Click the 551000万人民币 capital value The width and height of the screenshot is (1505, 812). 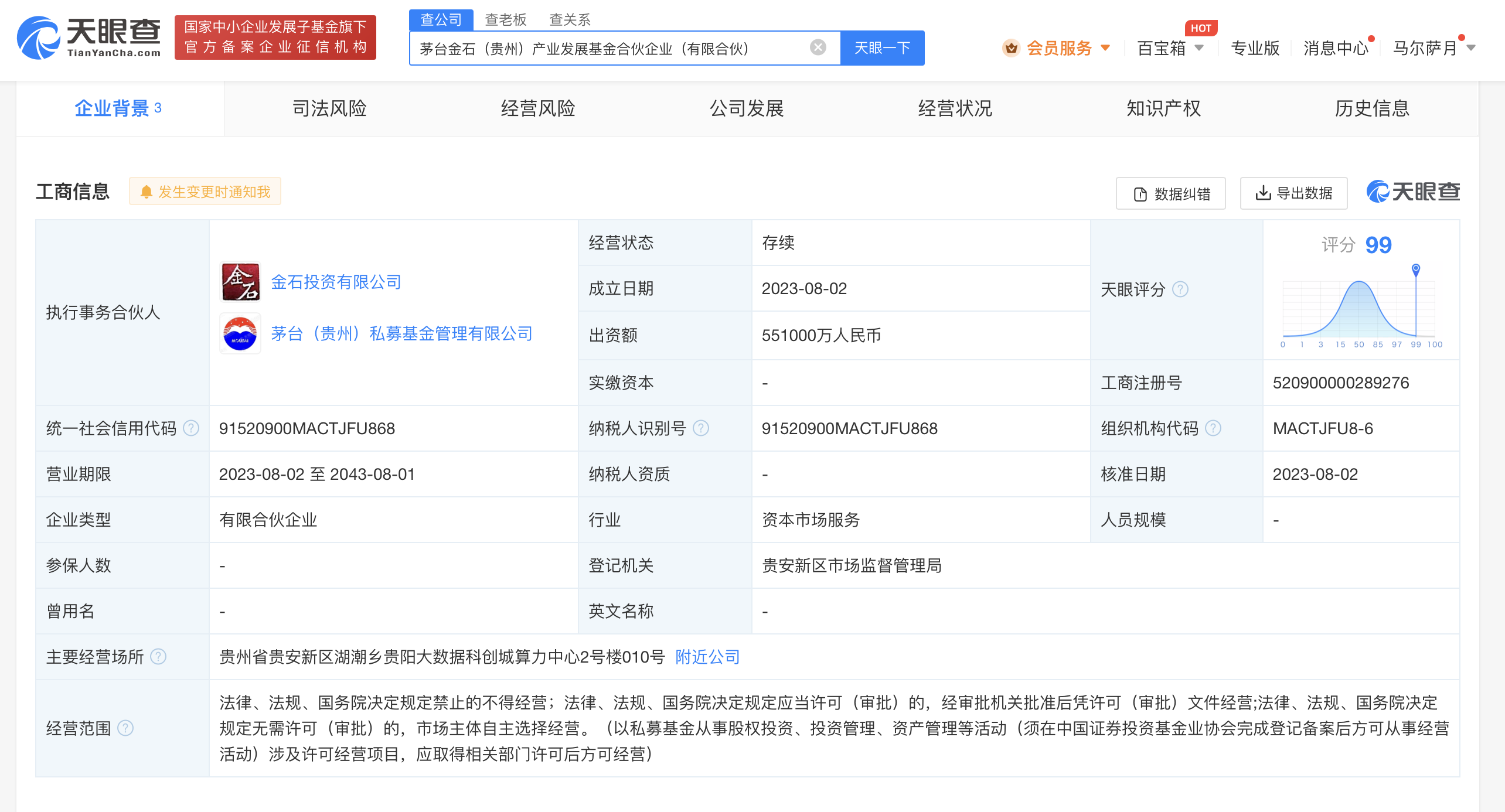pos(821,335)
